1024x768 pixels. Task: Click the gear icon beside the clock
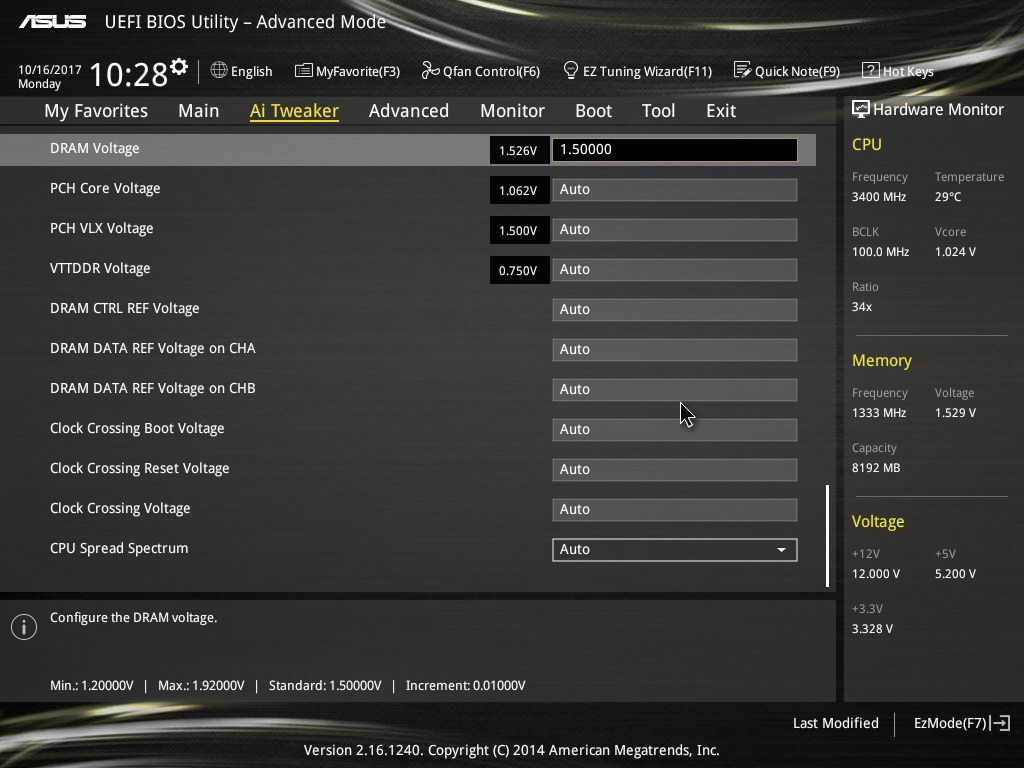tap(179, 67)
